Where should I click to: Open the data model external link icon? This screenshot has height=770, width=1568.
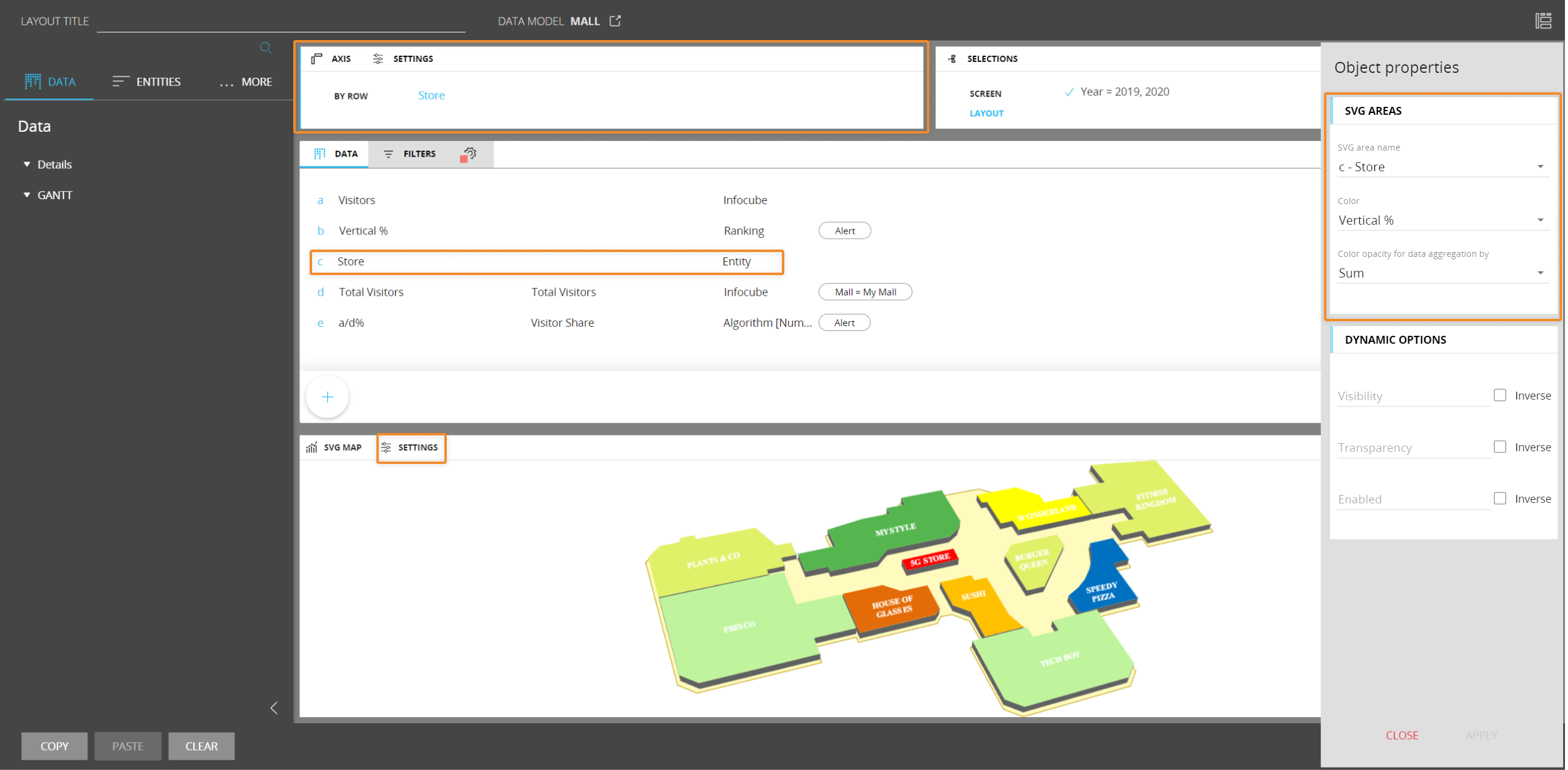(615, 21)
